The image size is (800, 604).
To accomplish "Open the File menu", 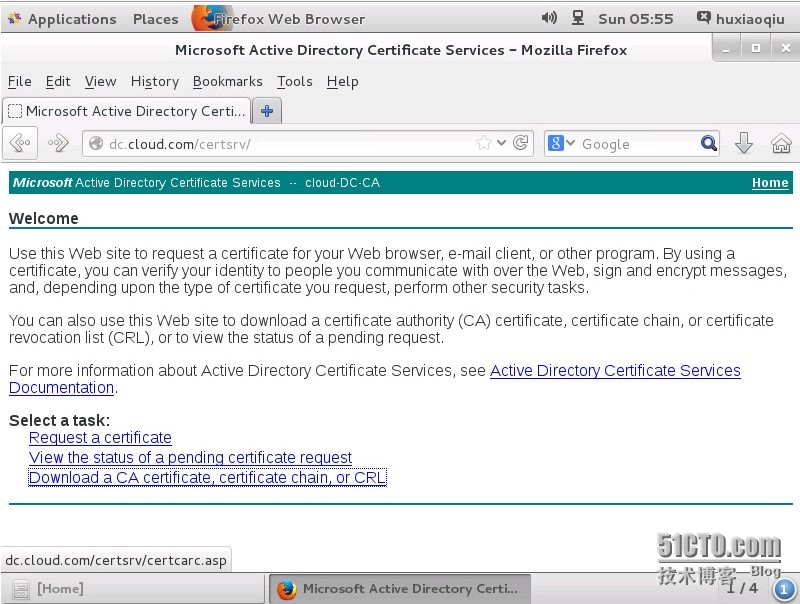I will pyautogui.click(x=19, y=81).
